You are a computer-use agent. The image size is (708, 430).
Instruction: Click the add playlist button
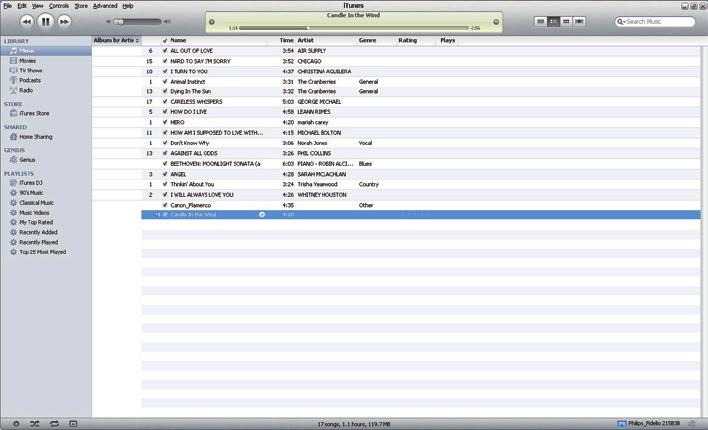pos(16,424)
